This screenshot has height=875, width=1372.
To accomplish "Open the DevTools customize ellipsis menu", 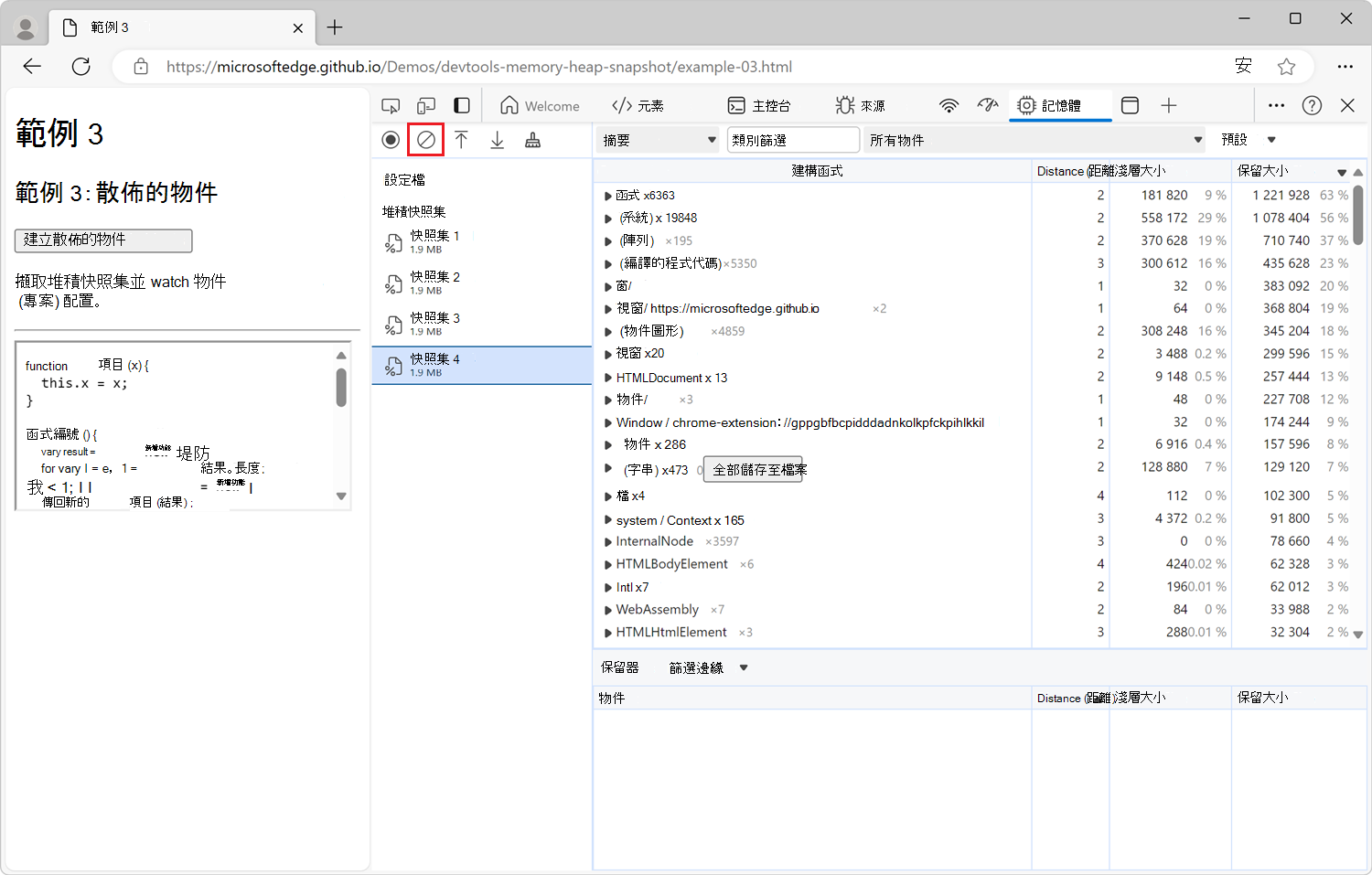I will click(1277, 106).
